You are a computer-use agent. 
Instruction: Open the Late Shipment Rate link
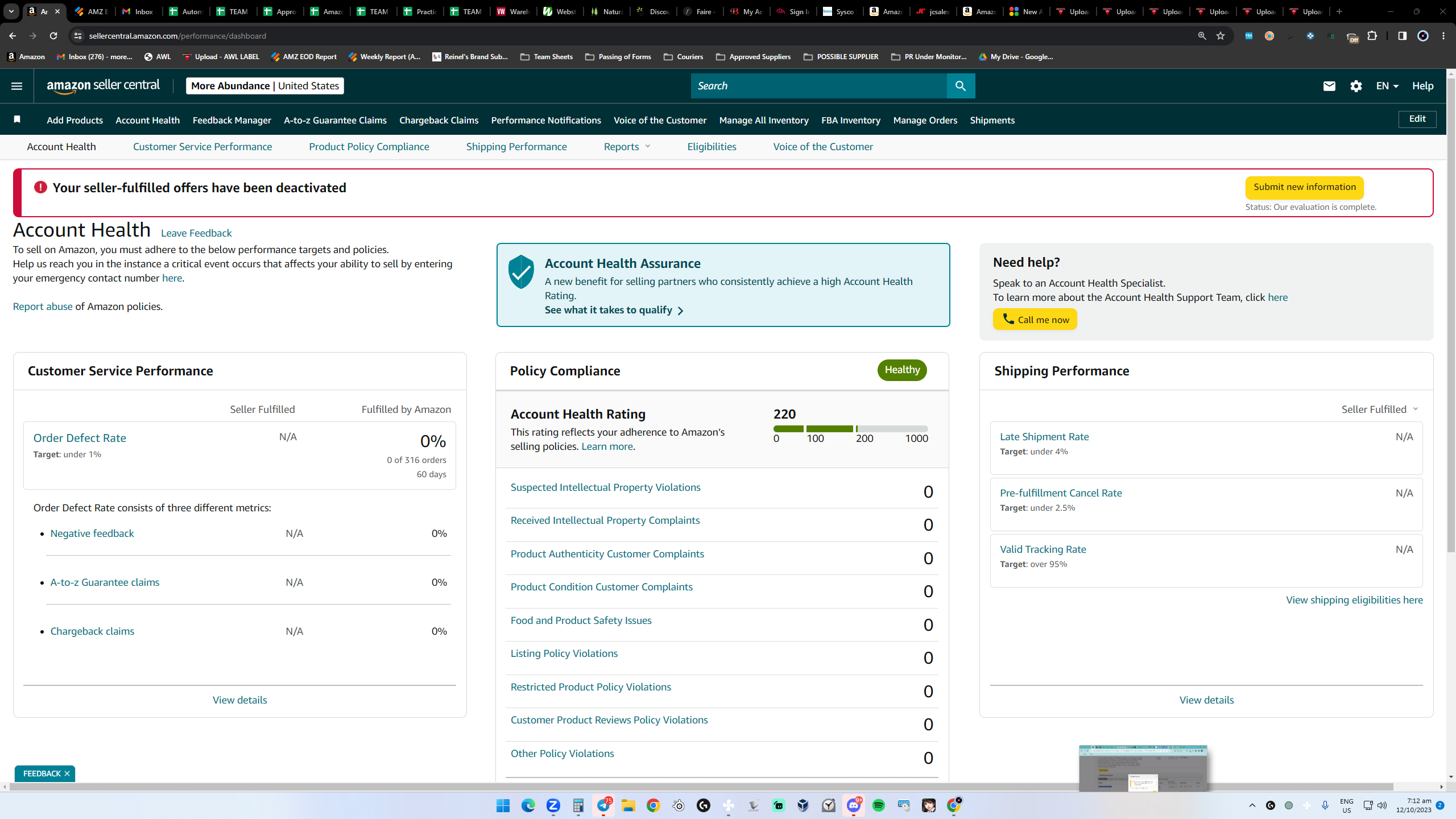tap(1044, 437)
